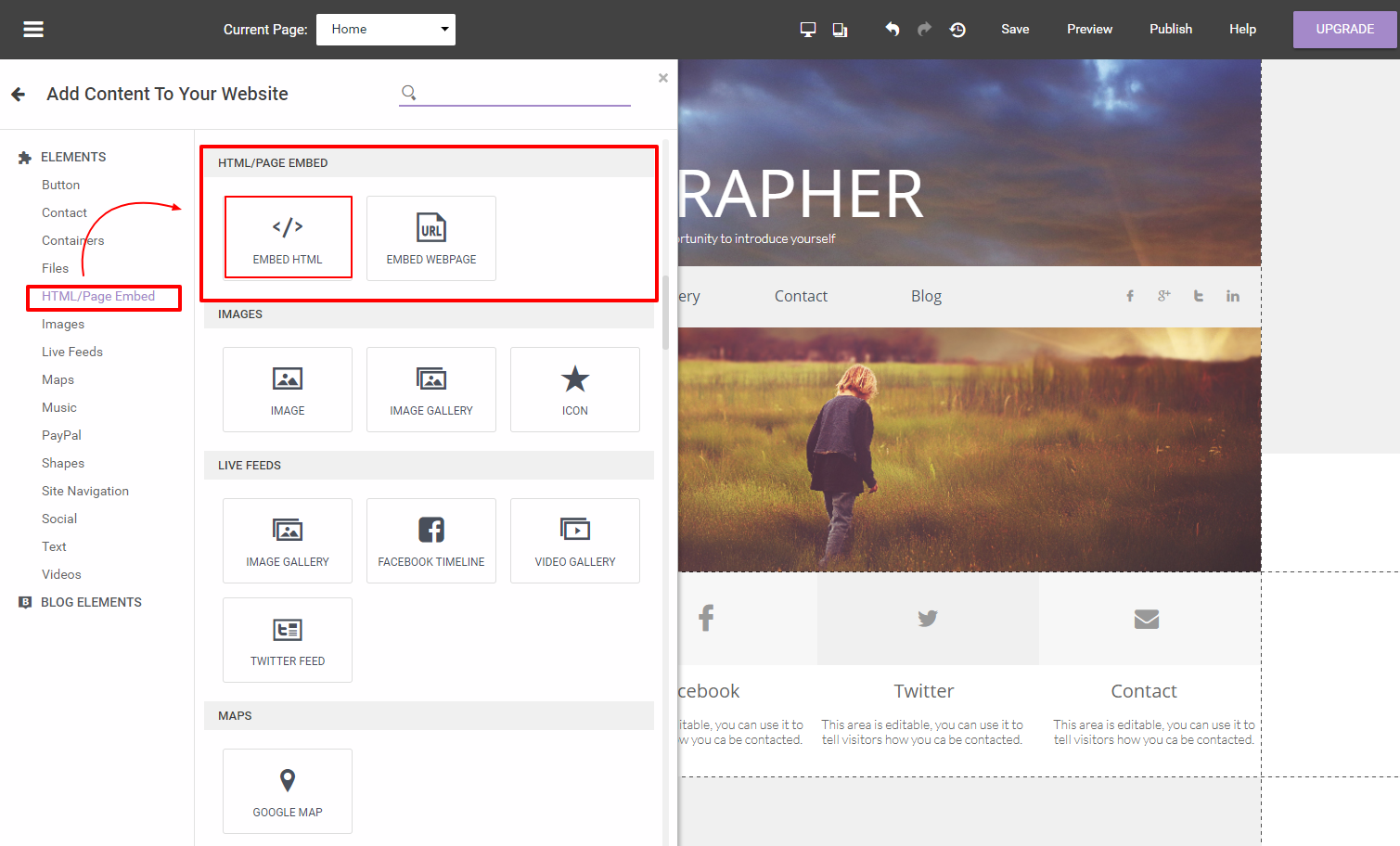Select Videos in elements list
Viewport: 1400px width, 846px height.
(61, 574)
